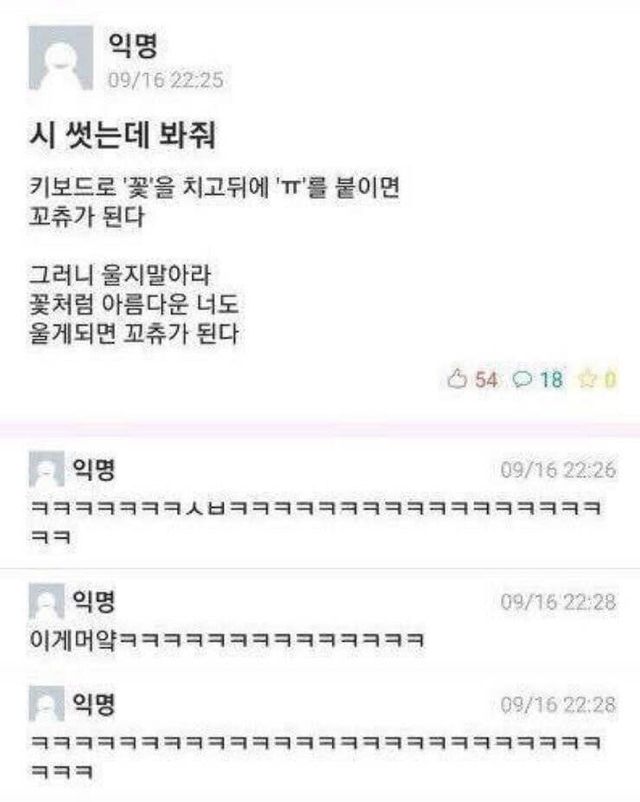Click comment text with ㅅㅂ in it
640x802 pixels.
pyautogui.click(x=316, y=523)
